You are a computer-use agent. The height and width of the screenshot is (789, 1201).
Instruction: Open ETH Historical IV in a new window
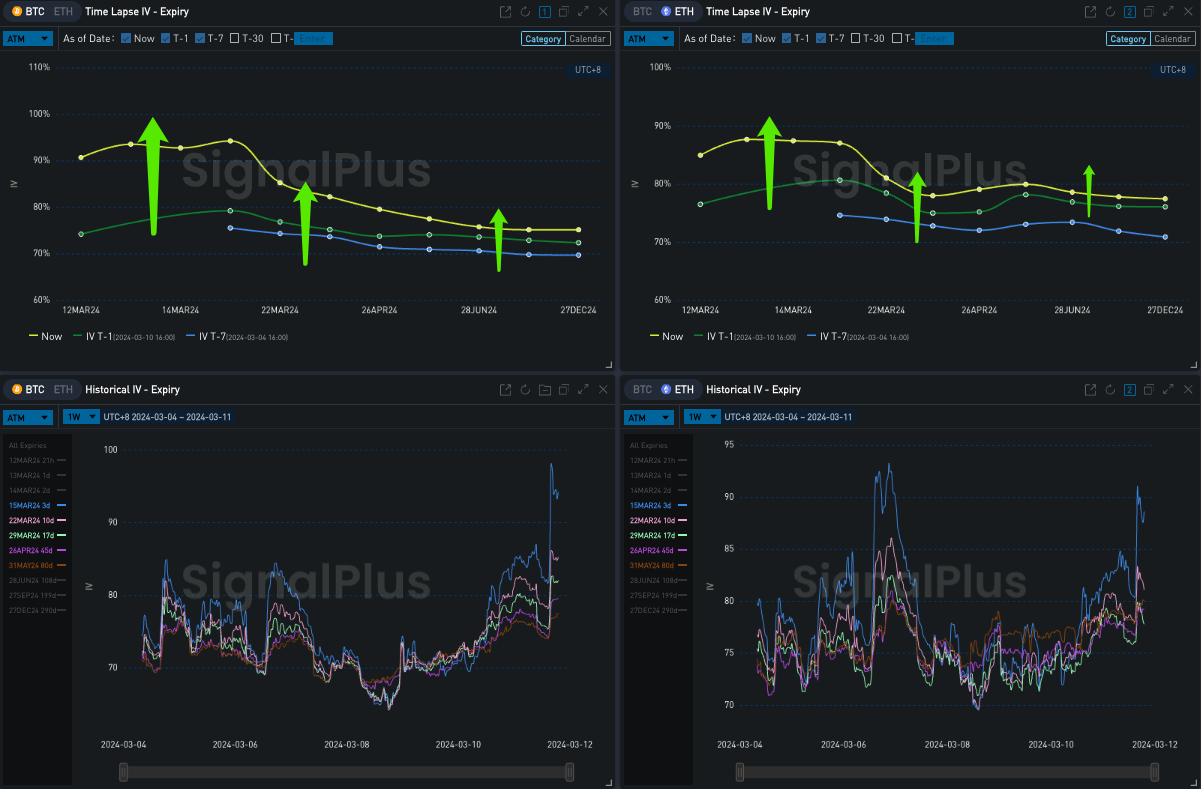(x=1091, y=390)
